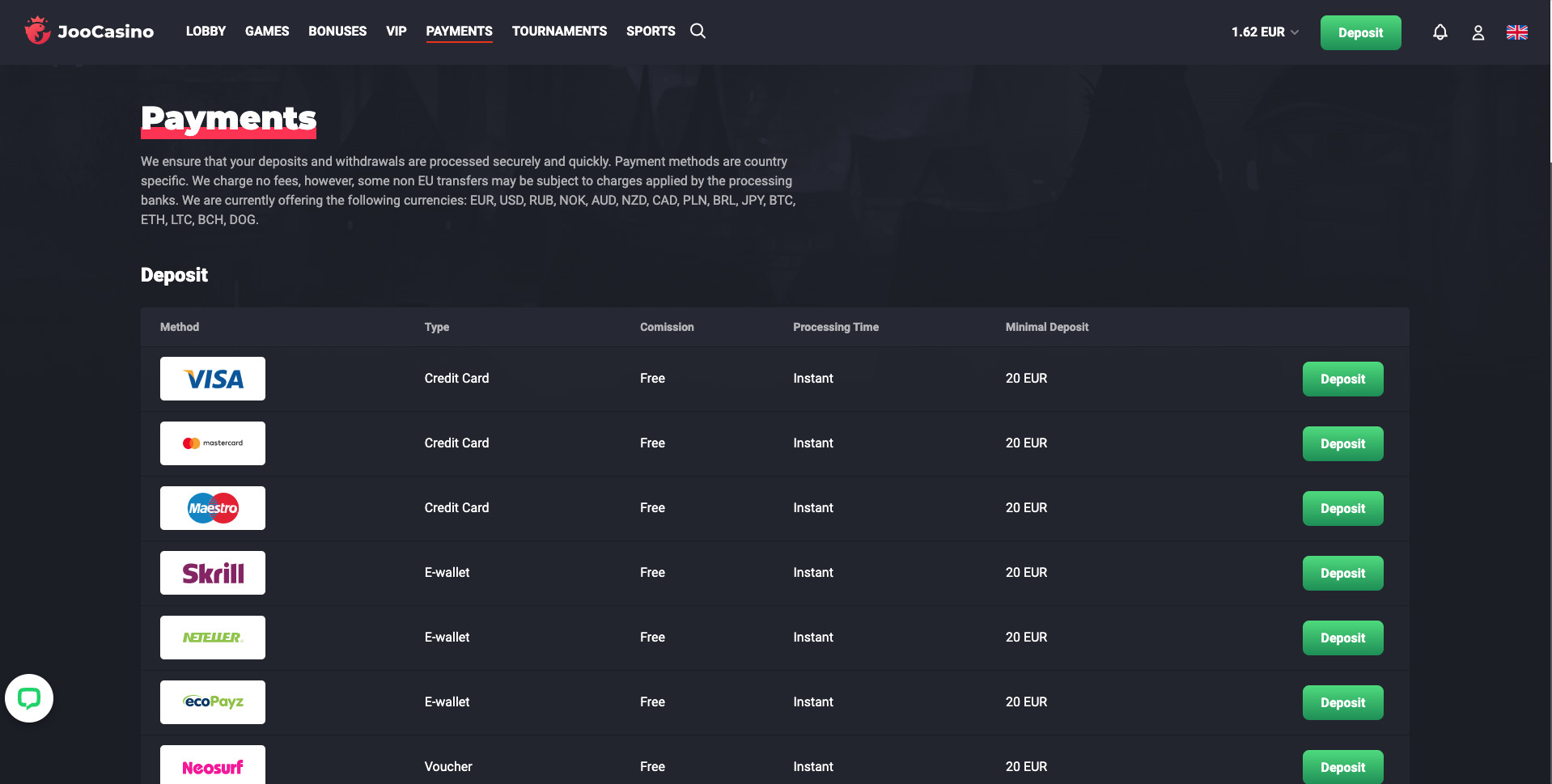Click Voucher type in Neosurf row
The height and width of the screenshot is (784, 1552).
(448, 766)
